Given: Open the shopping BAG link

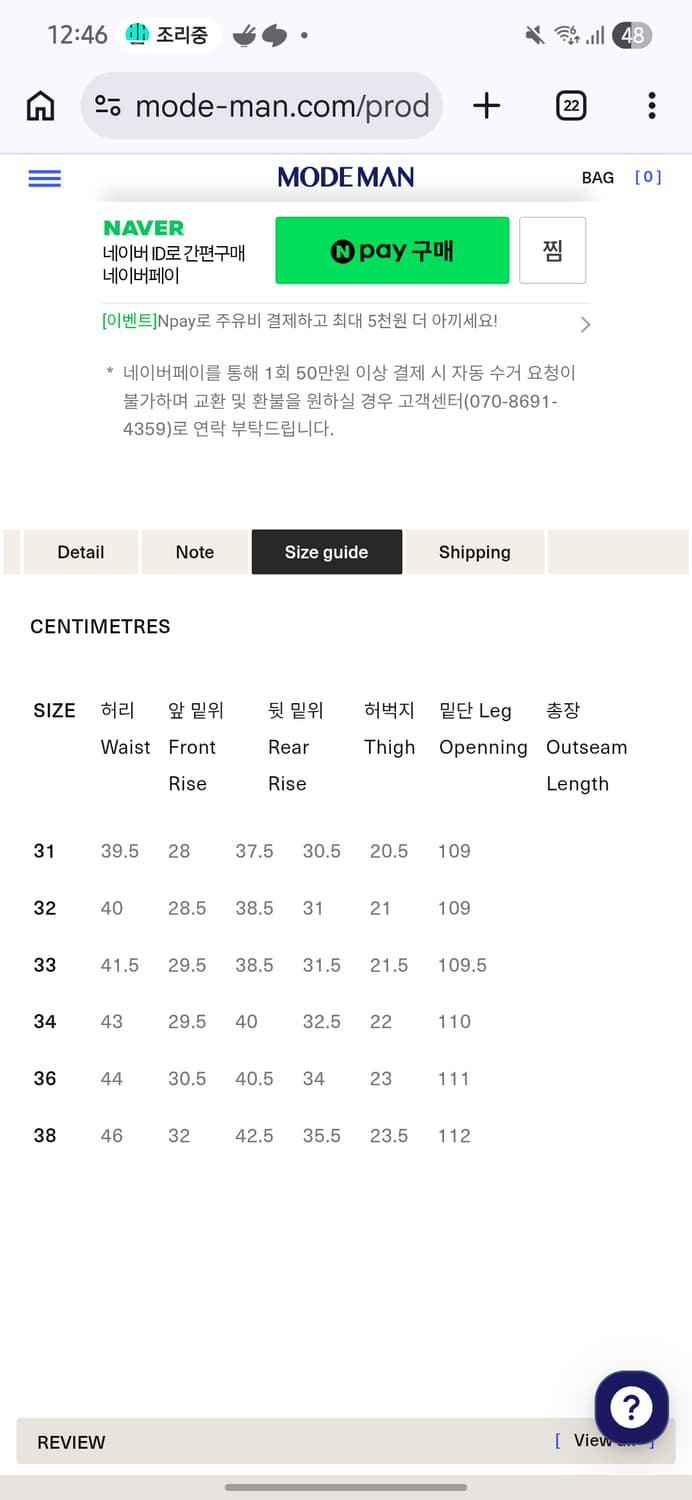Looking at the screenshot, I should point(597,177).
